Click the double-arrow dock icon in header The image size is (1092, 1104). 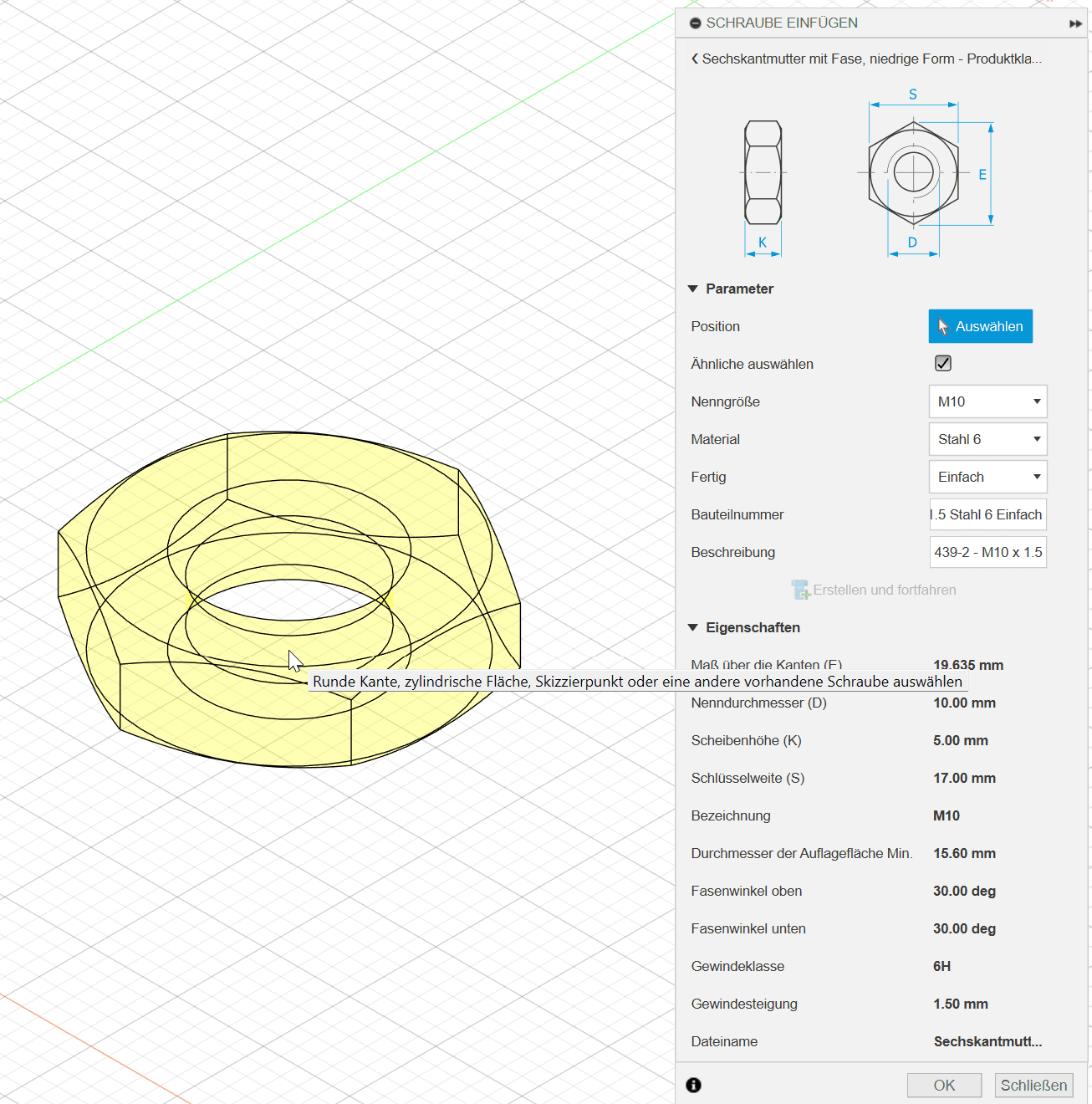coord(1075,23)
